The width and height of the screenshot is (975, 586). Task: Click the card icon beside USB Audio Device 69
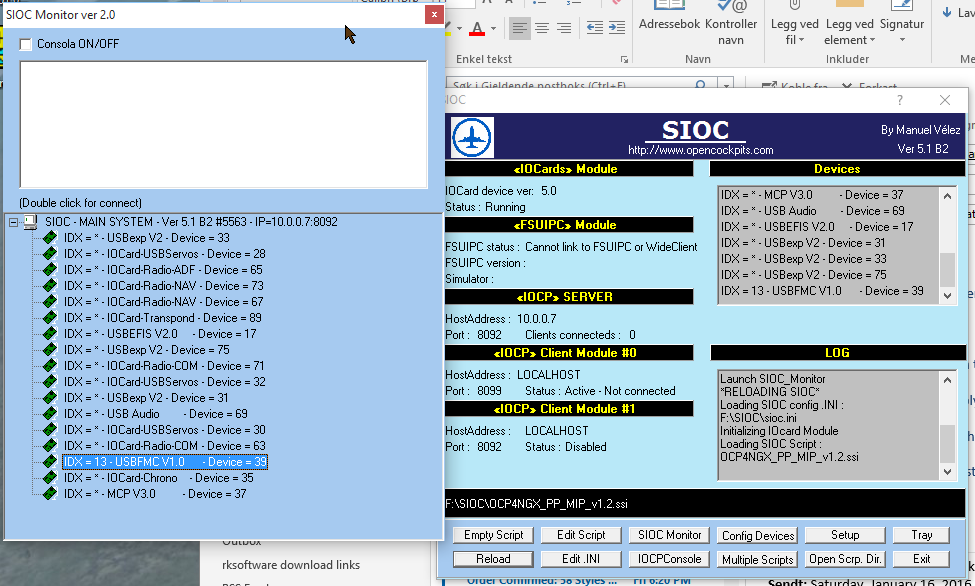coord(49,414)
